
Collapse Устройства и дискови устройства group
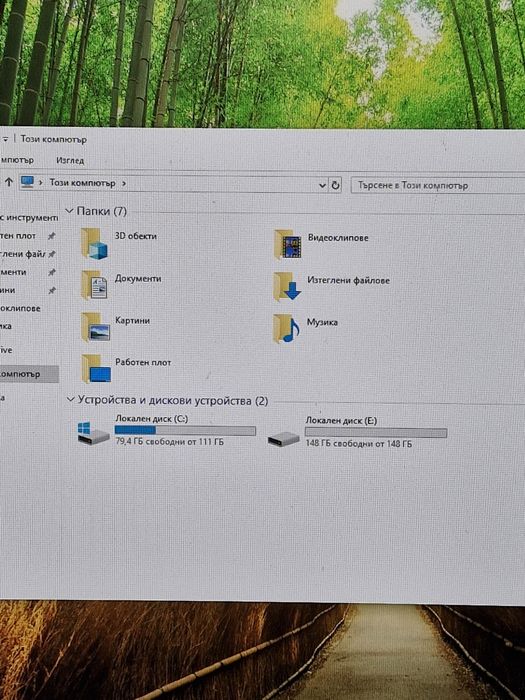click(x=70, y=400)
